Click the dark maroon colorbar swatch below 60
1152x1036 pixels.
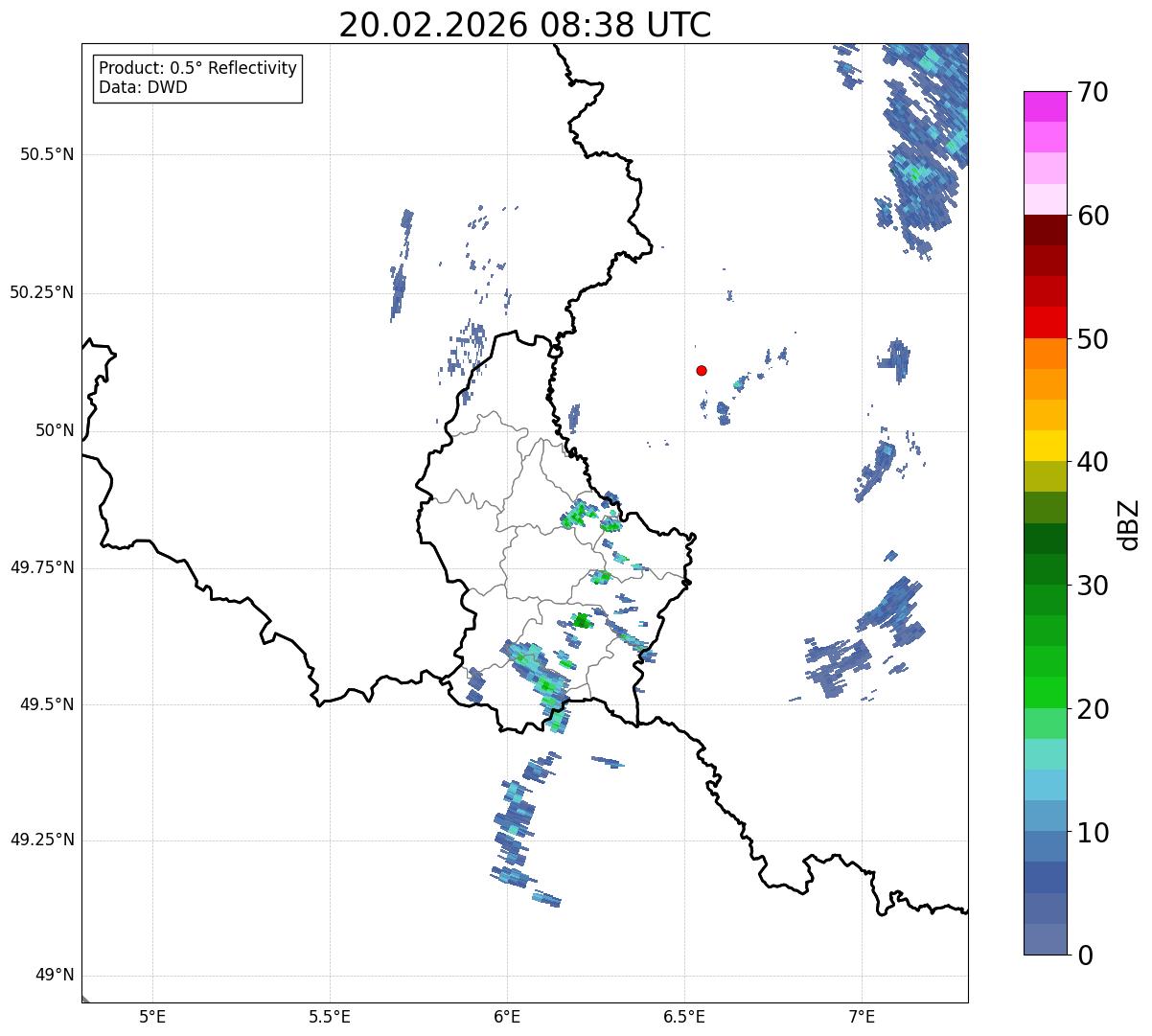(1046, 231)
